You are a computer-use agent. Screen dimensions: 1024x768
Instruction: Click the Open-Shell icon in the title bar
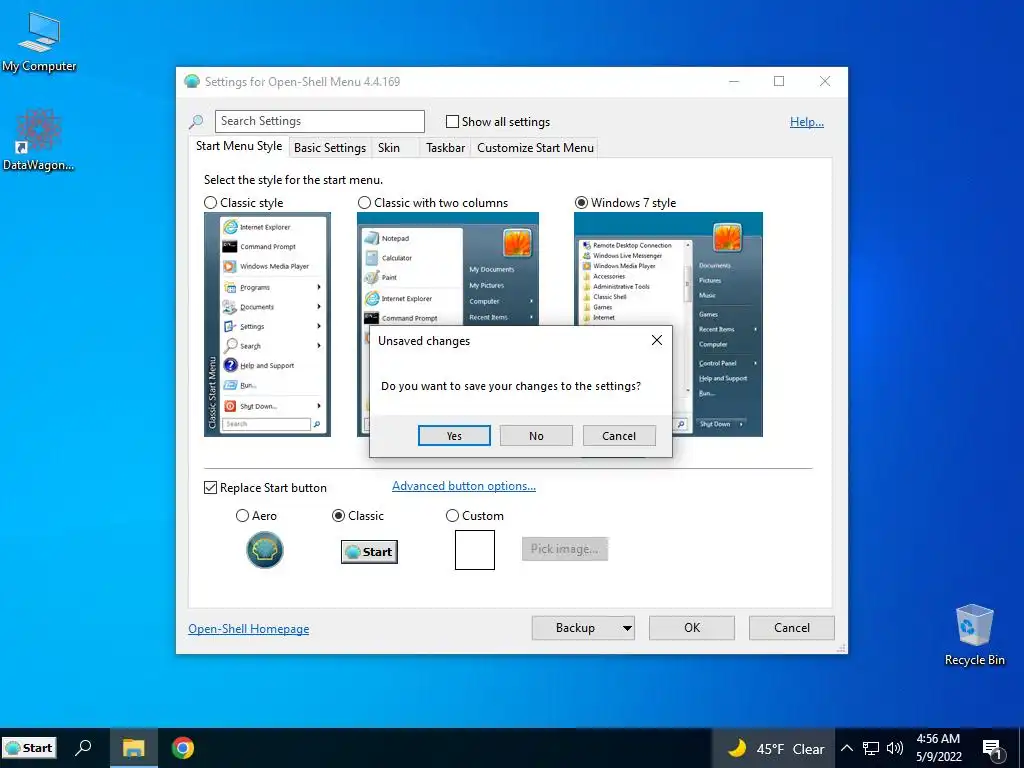coord(192,82)
